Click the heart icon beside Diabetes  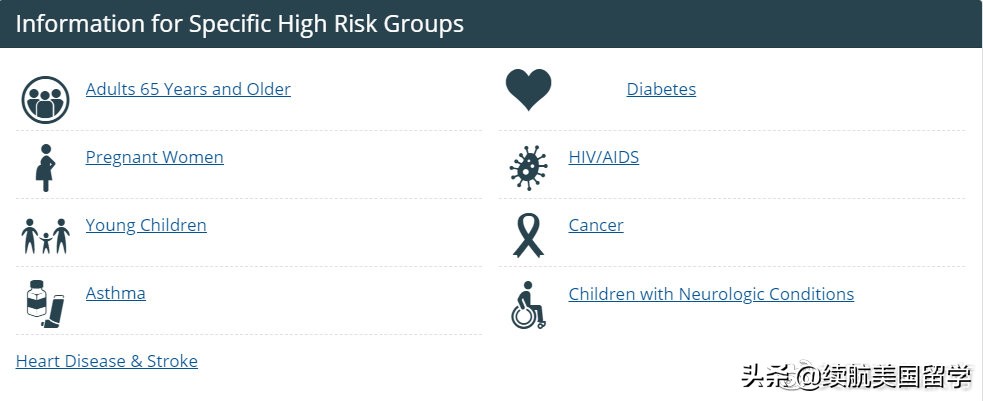click(x=528, y=90)
